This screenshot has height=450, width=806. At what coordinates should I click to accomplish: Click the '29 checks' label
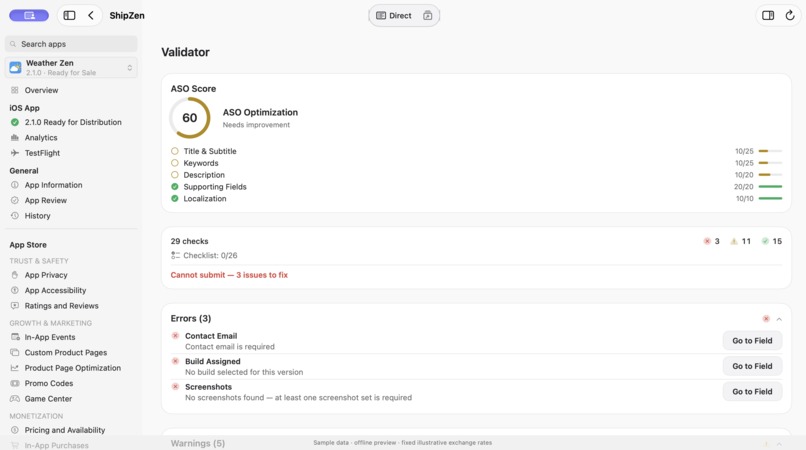pyautogui.click(x=189, y=241)
